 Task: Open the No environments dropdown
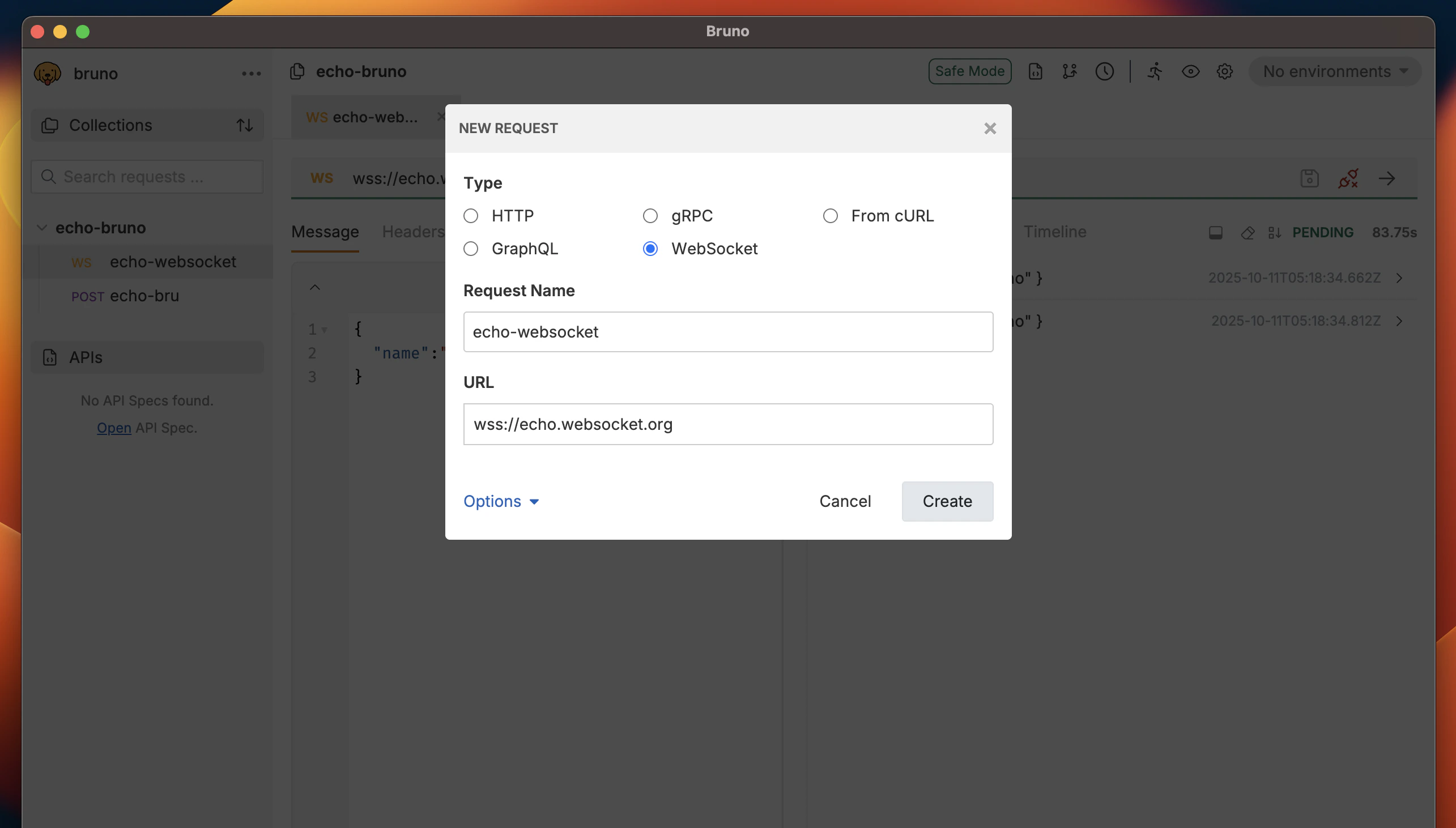click(x=1333, y=72)
